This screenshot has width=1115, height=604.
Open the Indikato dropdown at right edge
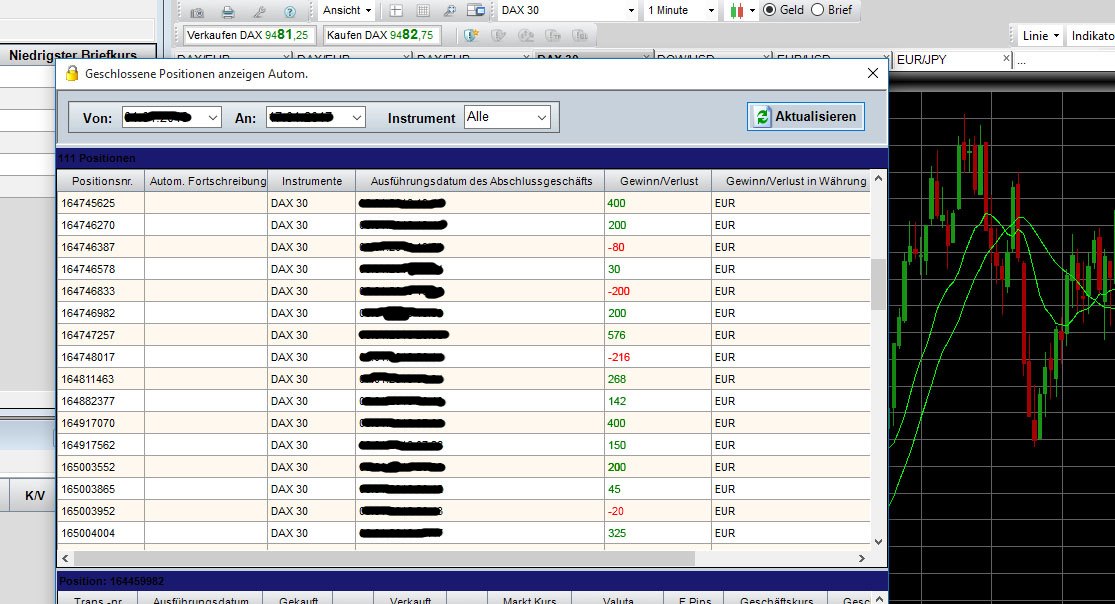click(x=1092, y=36)
